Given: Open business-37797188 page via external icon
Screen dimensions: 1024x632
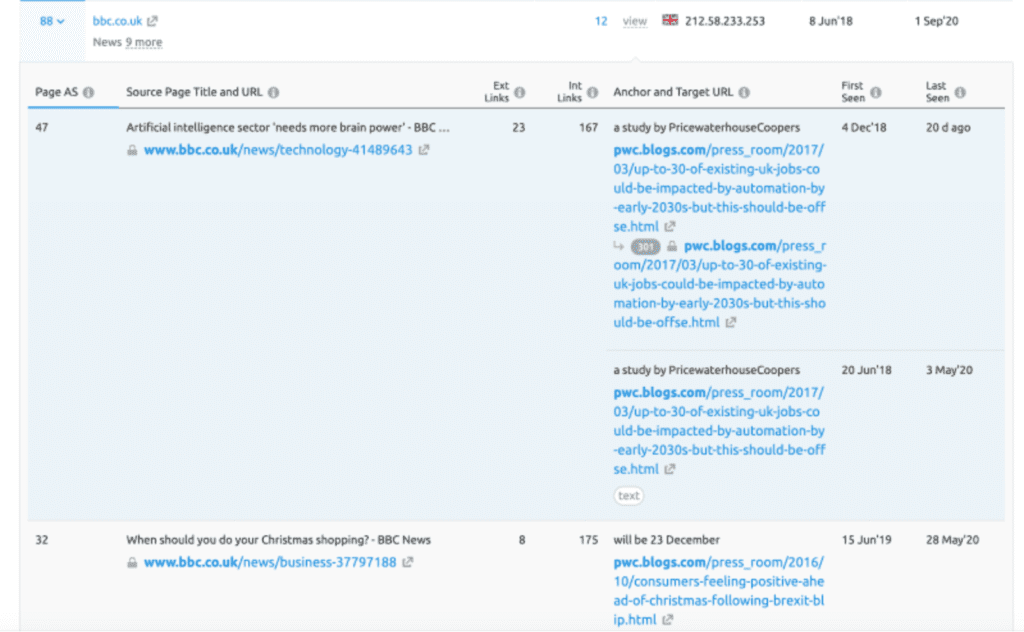Looking at the screenshot, I should (408, 562).
